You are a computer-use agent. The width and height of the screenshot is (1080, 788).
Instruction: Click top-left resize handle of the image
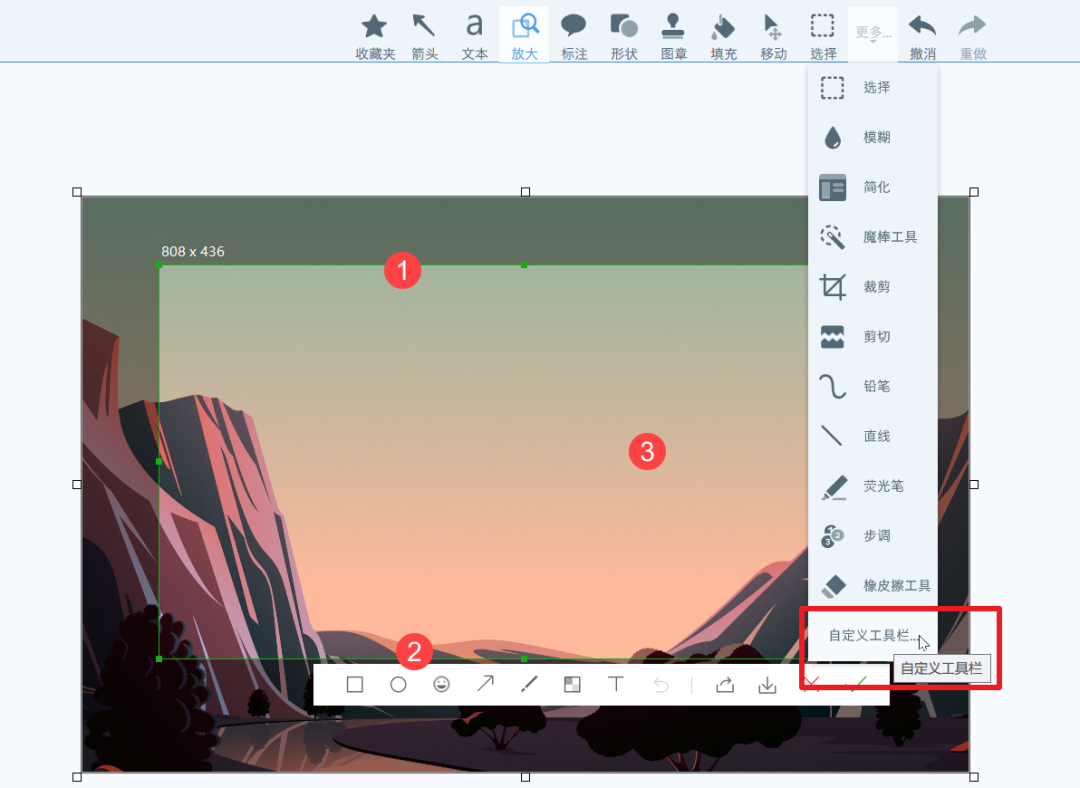point(77,192)
